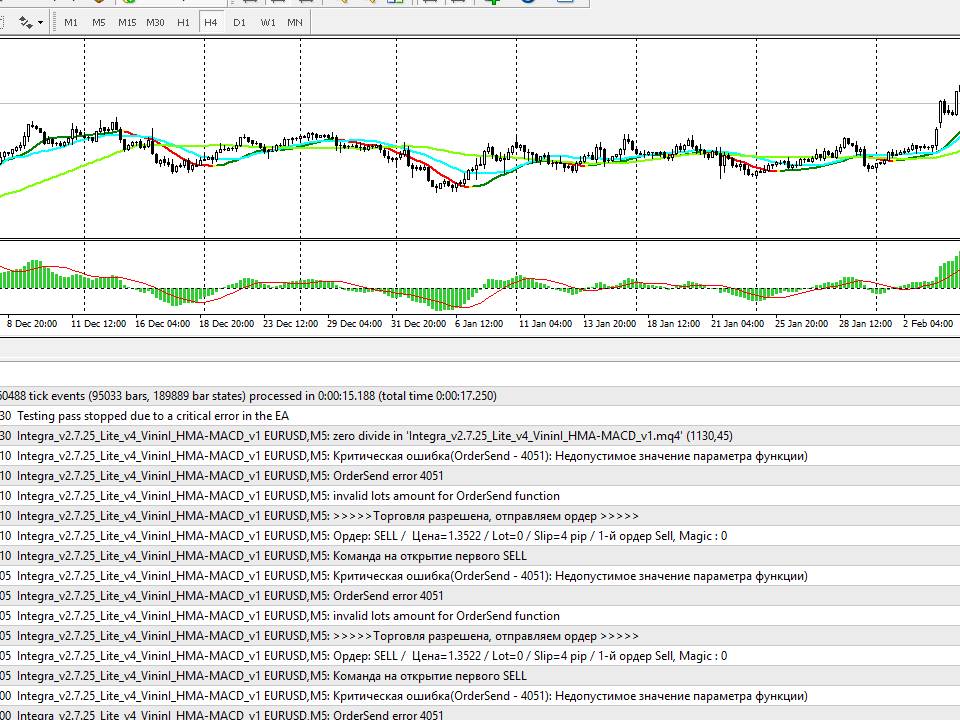Change the chart period to H1

coord(183,23)
